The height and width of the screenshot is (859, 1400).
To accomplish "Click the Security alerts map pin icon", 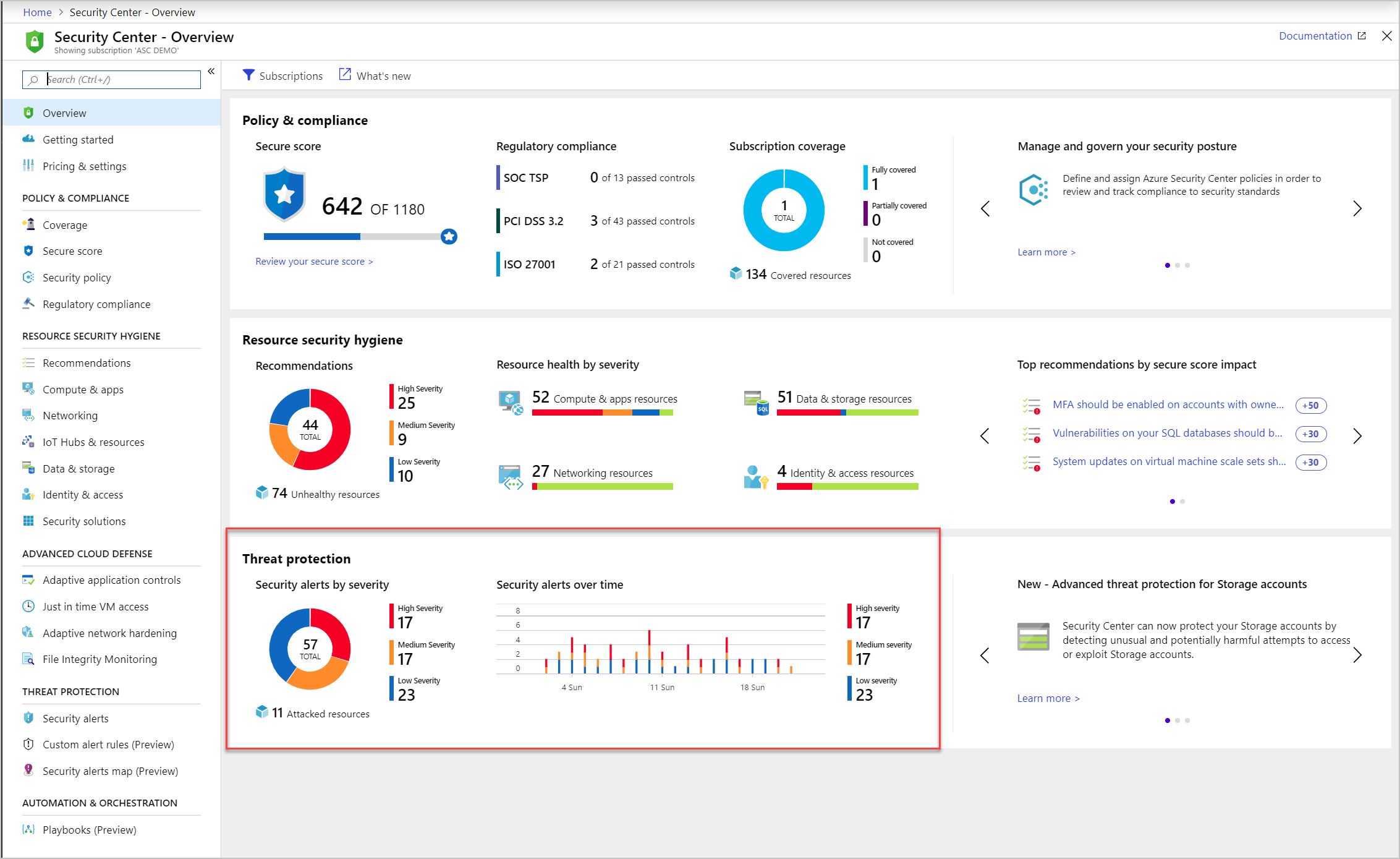I will (x=28, y=770).
